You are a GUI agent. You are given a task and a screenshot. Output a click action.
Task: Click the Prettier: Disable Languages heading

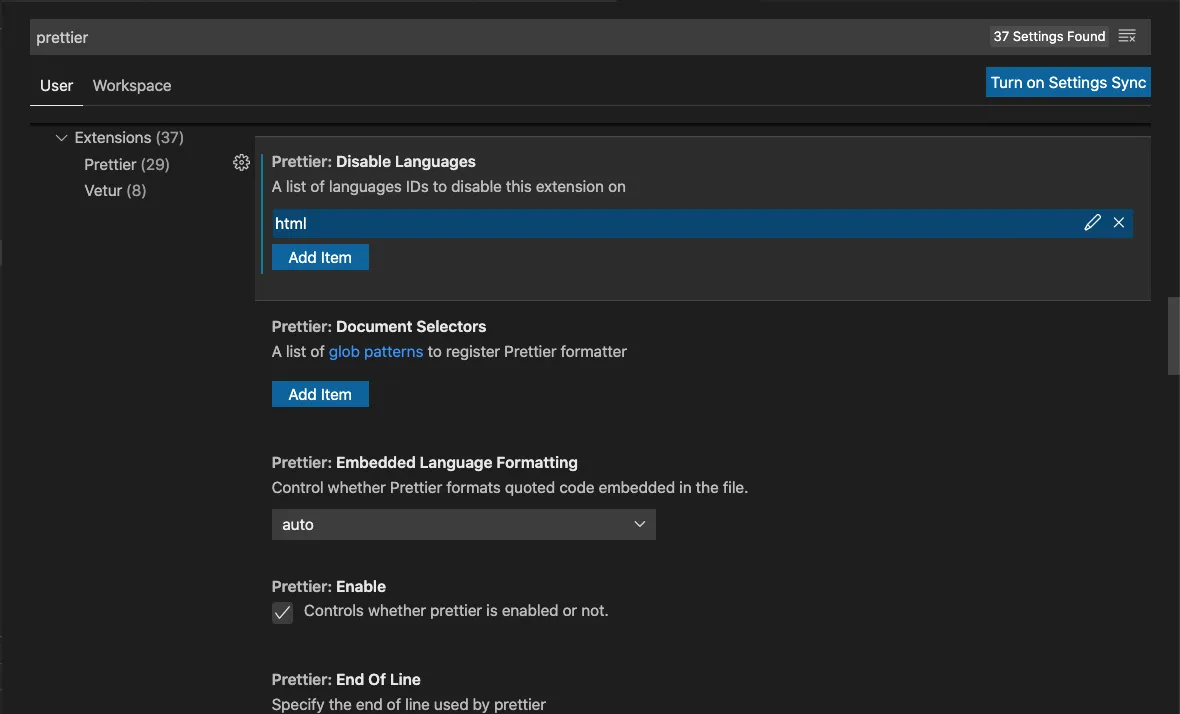[373, 162]
